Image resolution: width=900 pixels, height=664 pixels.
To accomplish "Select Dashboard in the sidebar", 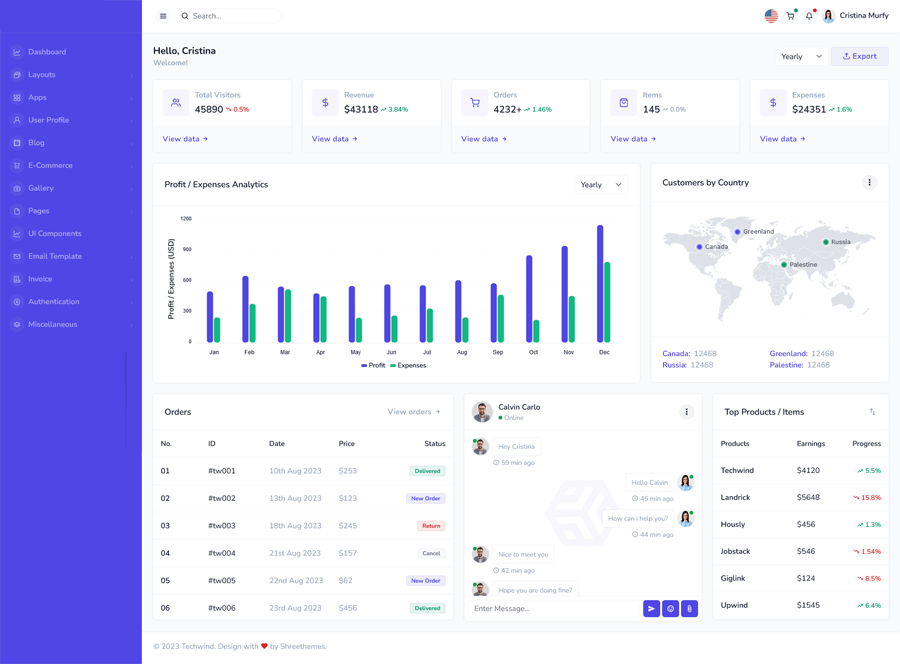I will point(47,52).
